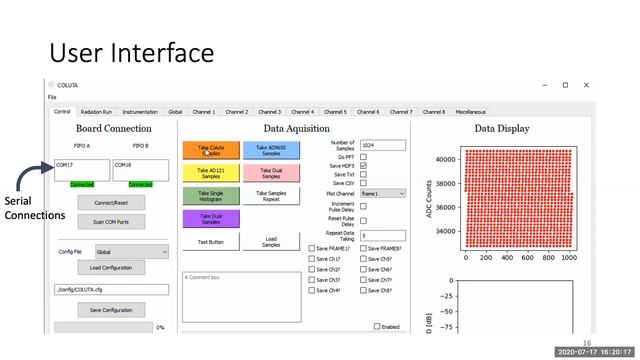Uncheck the Save HDF5 checkbox
This screenshot has width=640, height=360.
click(x=363, y=166)
